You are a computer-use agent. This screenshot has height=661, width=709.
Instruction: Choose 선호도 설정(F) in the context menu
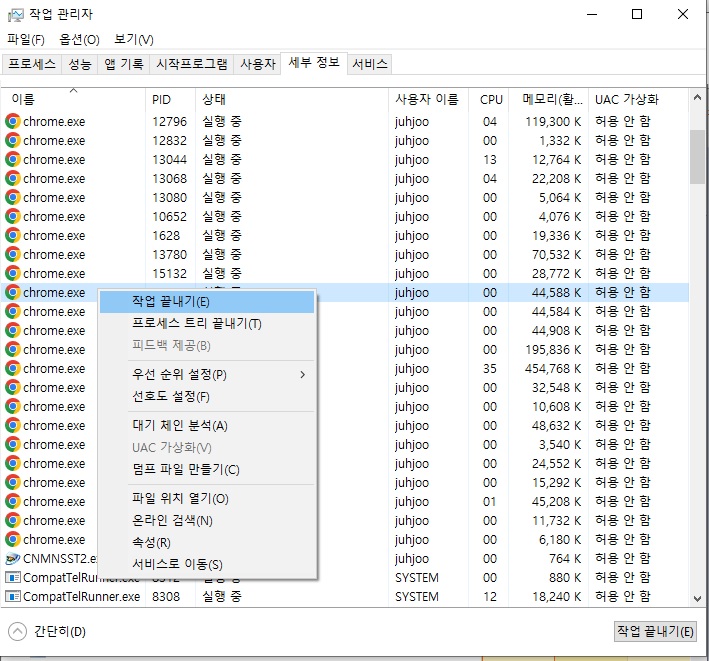pyautogui.click(x=207, y=397)
